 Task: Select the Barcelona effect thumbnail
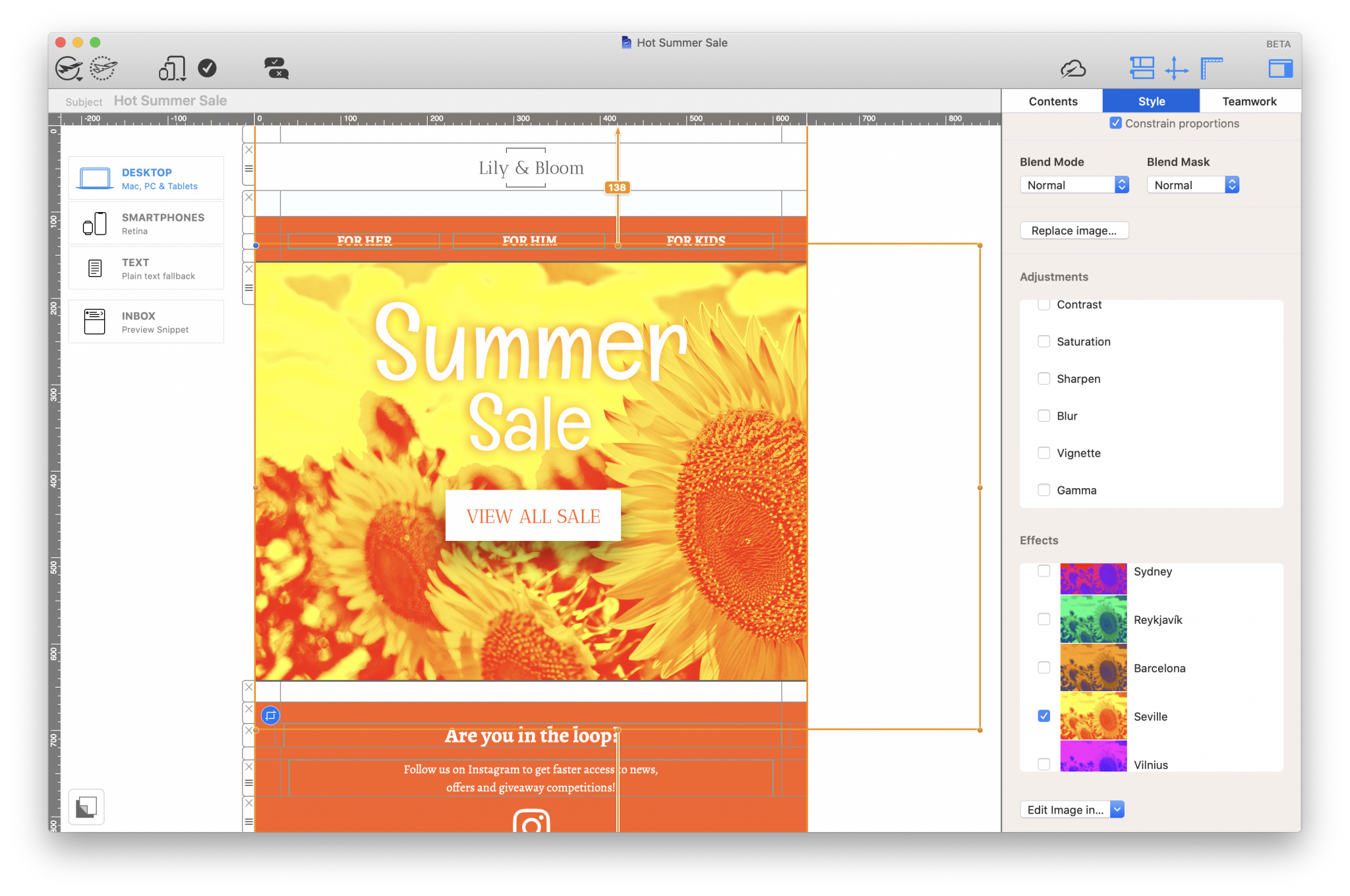click(1093, 668)
